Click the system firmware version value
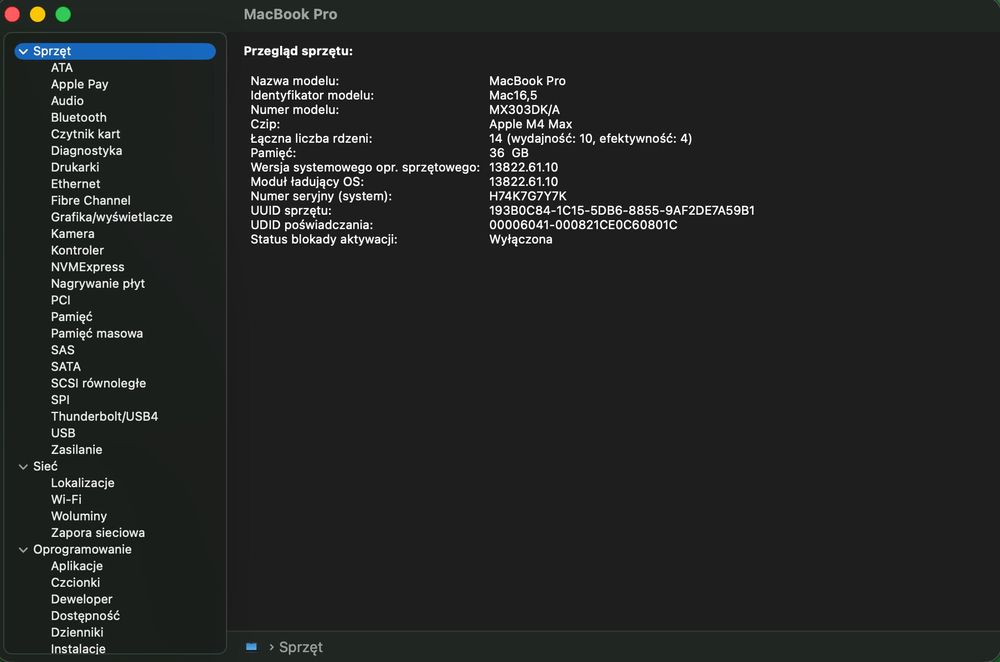This screenshot has height=662, width=1000. (524, 167)
